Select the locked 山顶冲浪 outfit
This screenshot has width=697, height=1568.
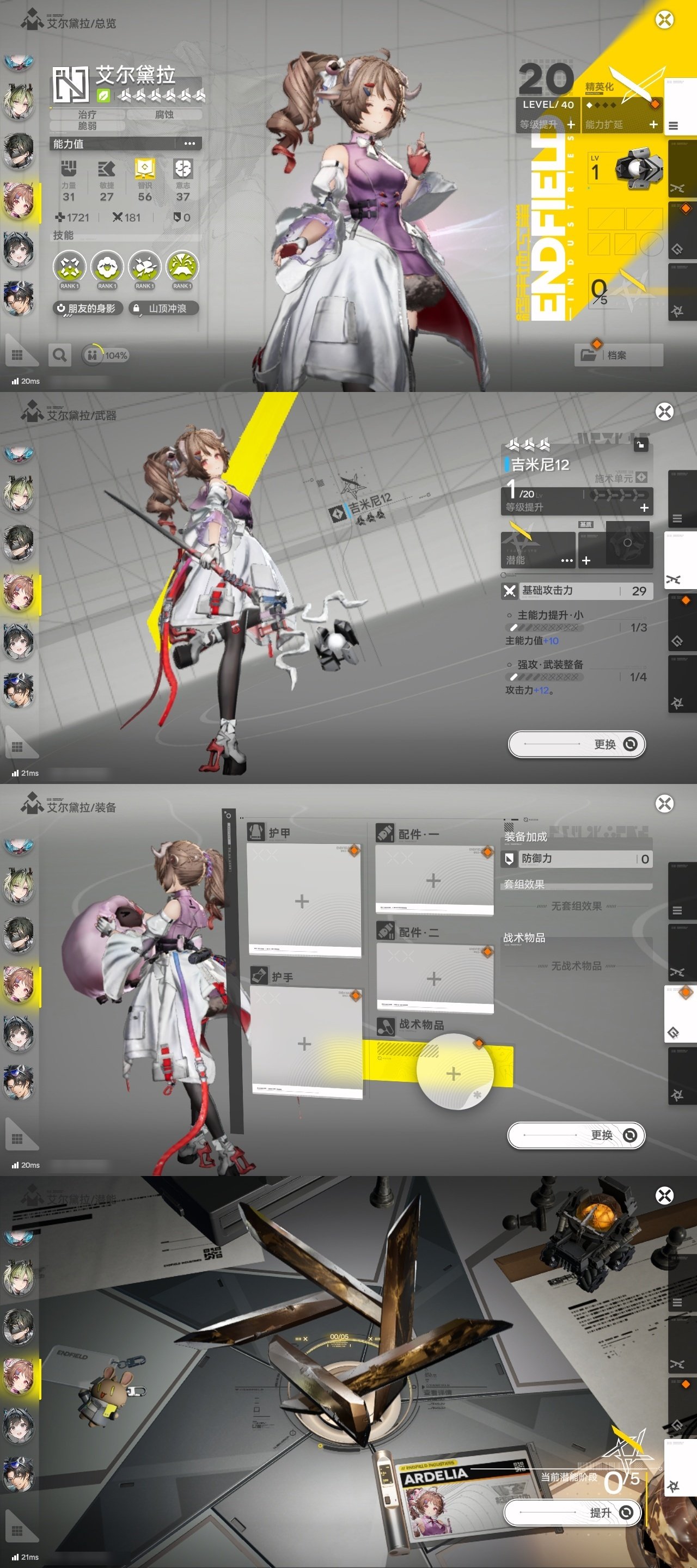coord(166,309)
